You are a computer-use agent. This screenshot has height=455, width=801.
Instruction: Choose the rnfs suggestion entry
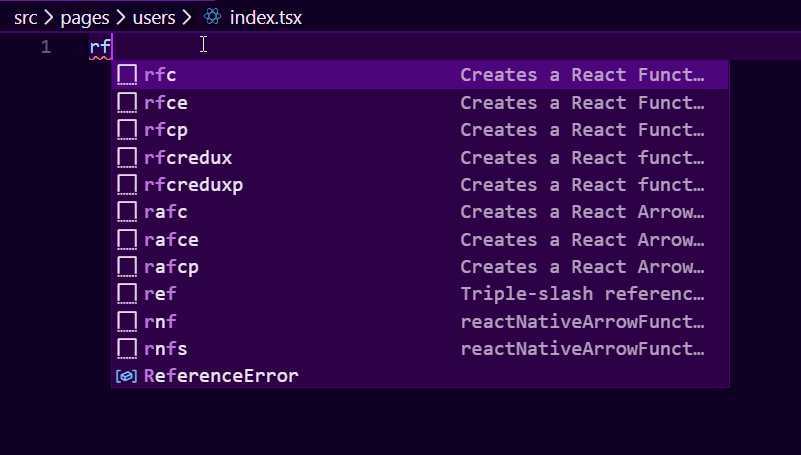coord(166,349)
